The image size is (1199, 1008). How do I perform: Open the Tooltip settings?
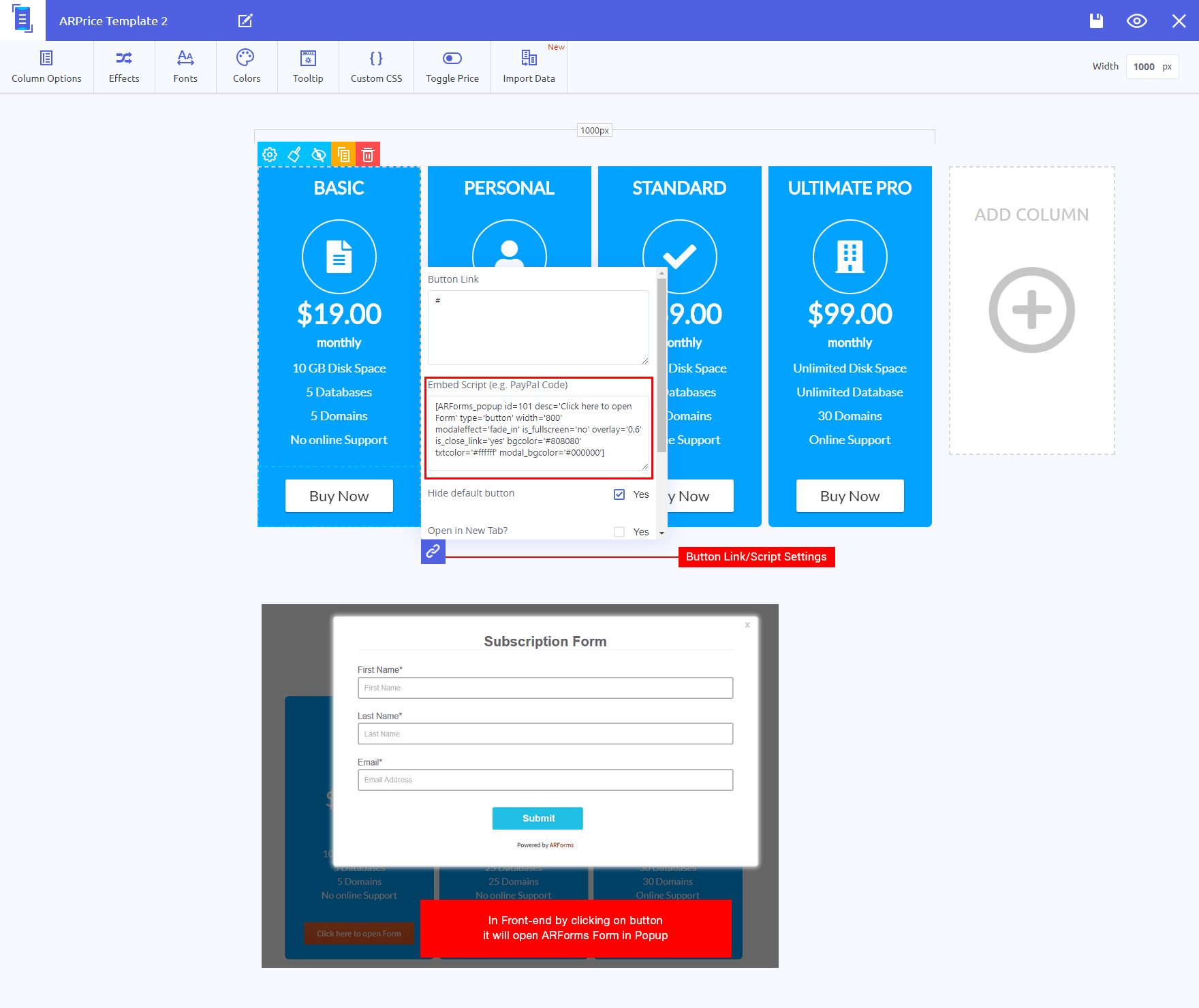pyautogui.click(x=308, y=67)
